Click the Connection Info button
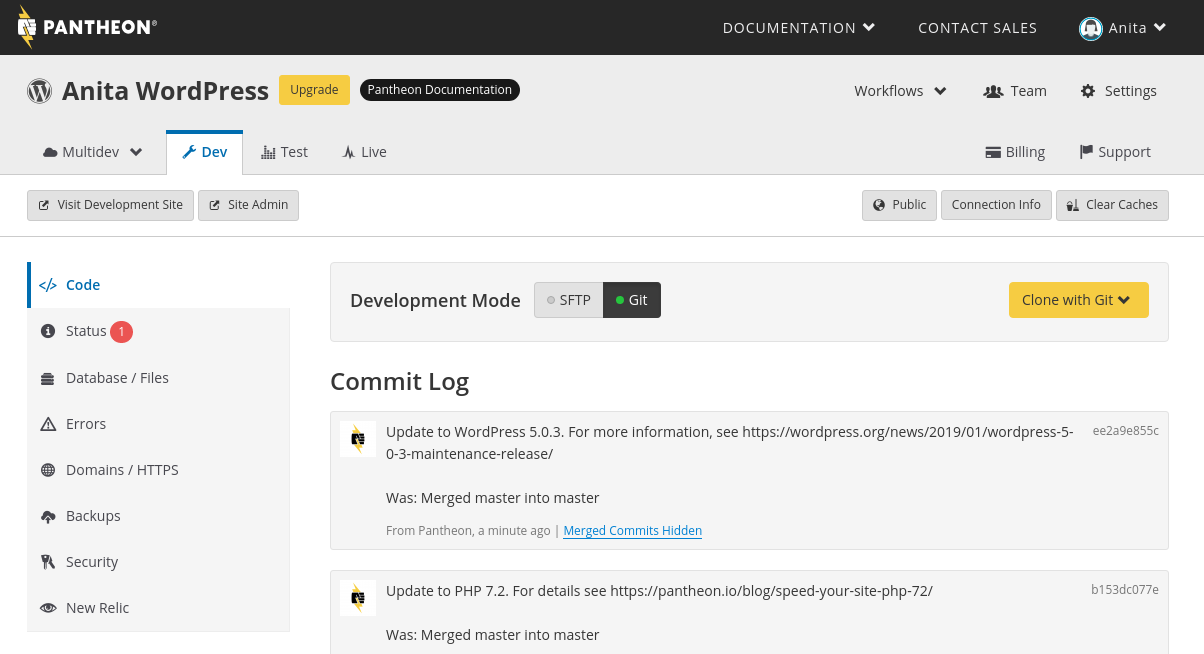 [x=996, y=205]
